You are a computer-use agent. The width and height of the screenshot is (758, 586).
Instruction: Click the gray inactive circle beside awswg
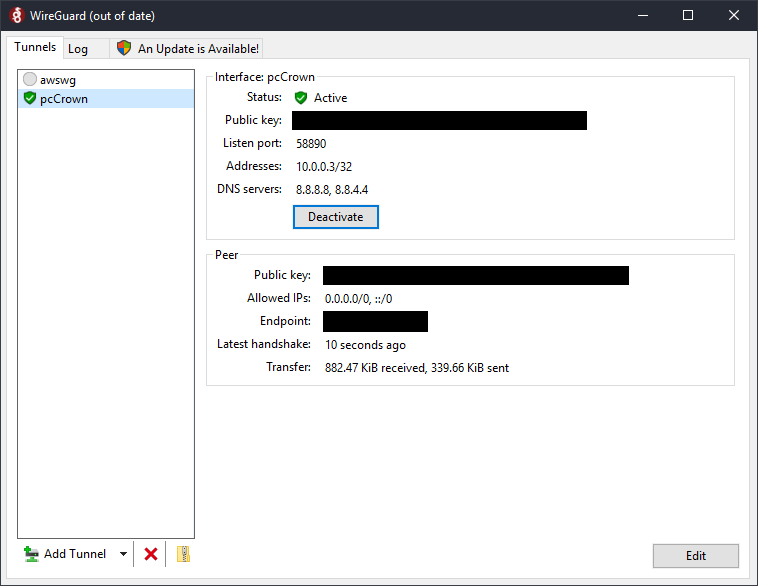pyautogui.click(x=30, y=79)
